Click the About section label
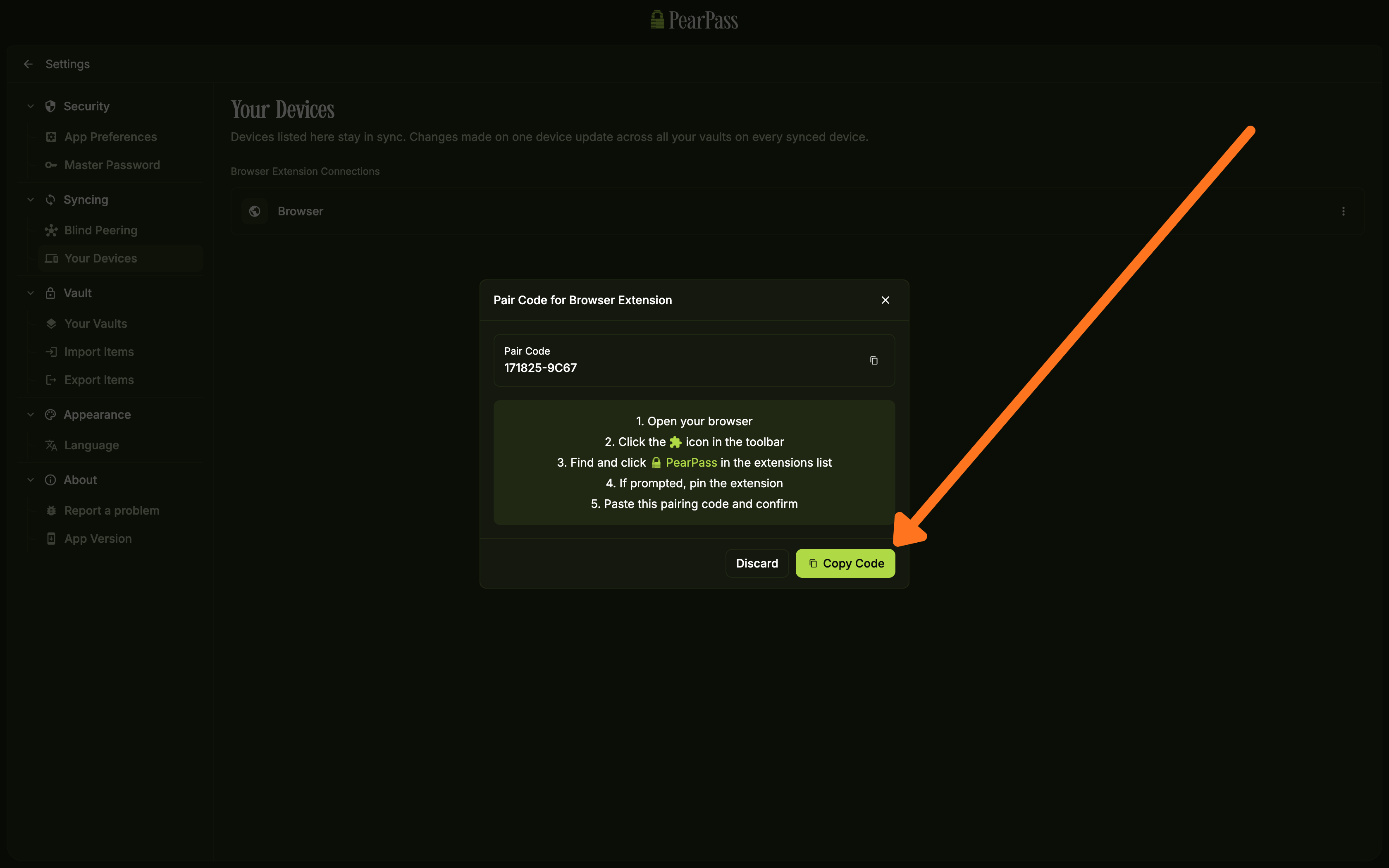Image resolution: width=1389 pixels, height=868 pixels. click(80, 480)
